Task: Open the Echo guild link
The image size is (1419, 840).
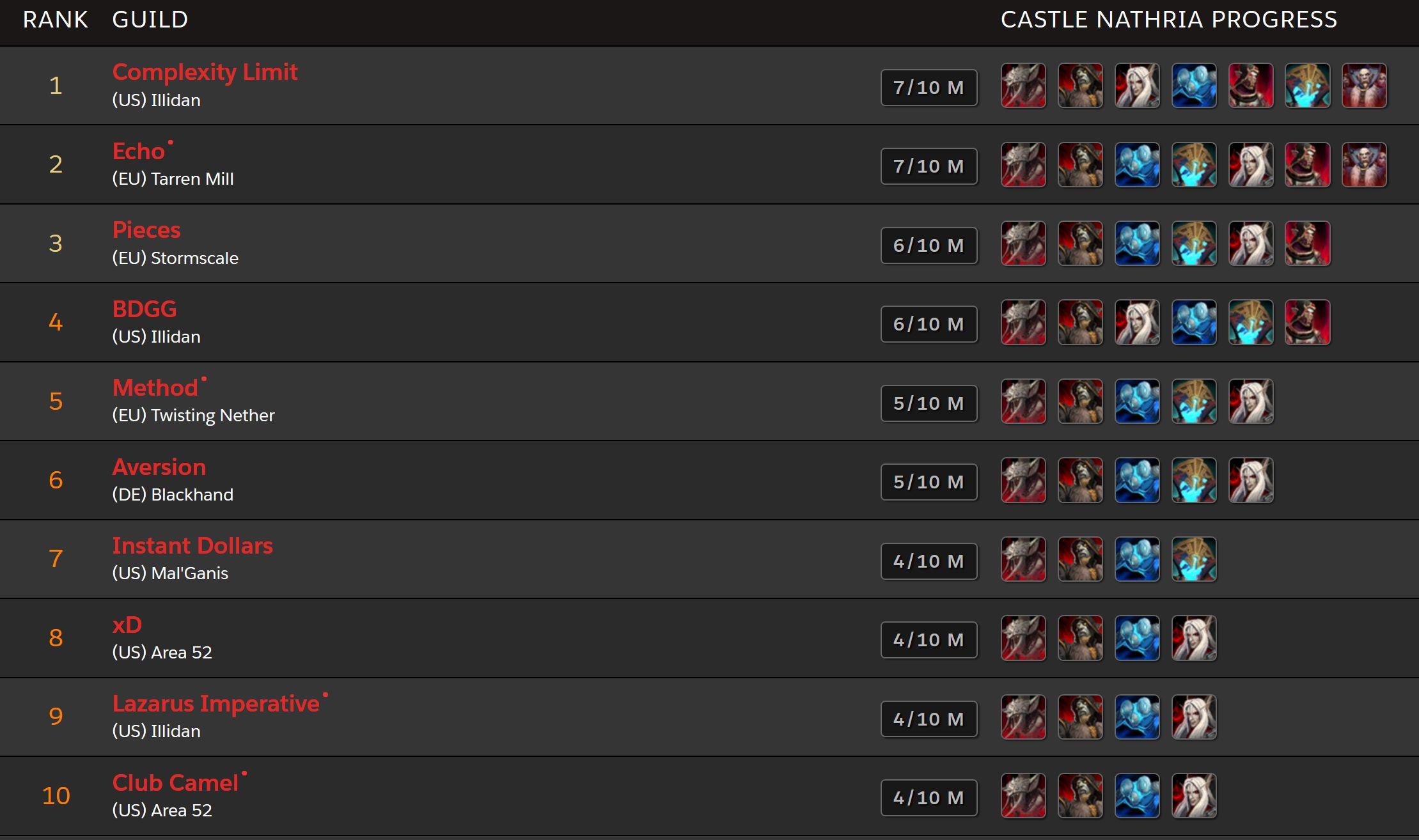Action: tap(139, 152)
